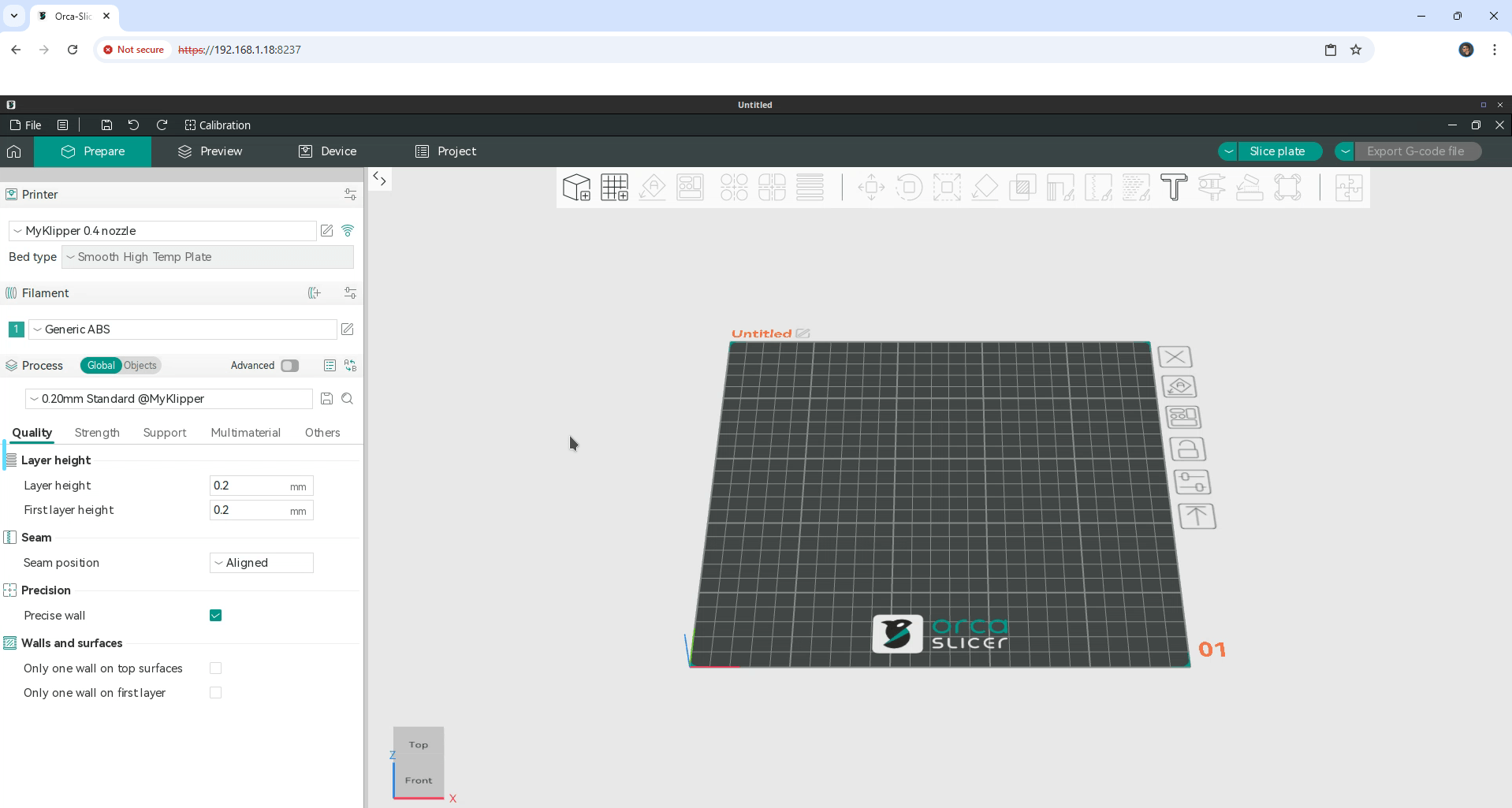This screenshot has height=808, width=1512.
Task: Click the edit printer preset icon
Action: point(326,231)
